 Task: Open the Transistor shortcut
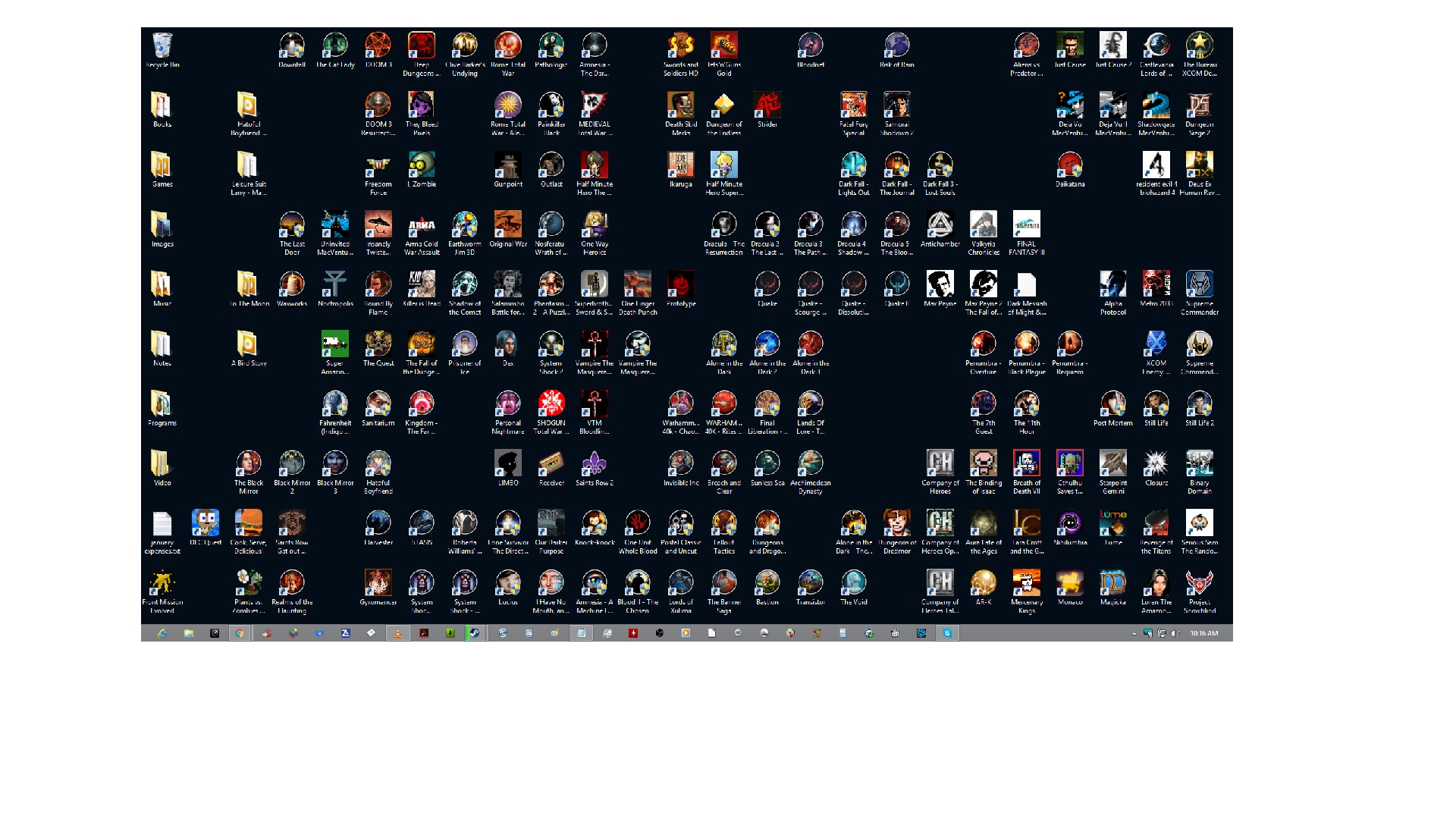point(811,588)
